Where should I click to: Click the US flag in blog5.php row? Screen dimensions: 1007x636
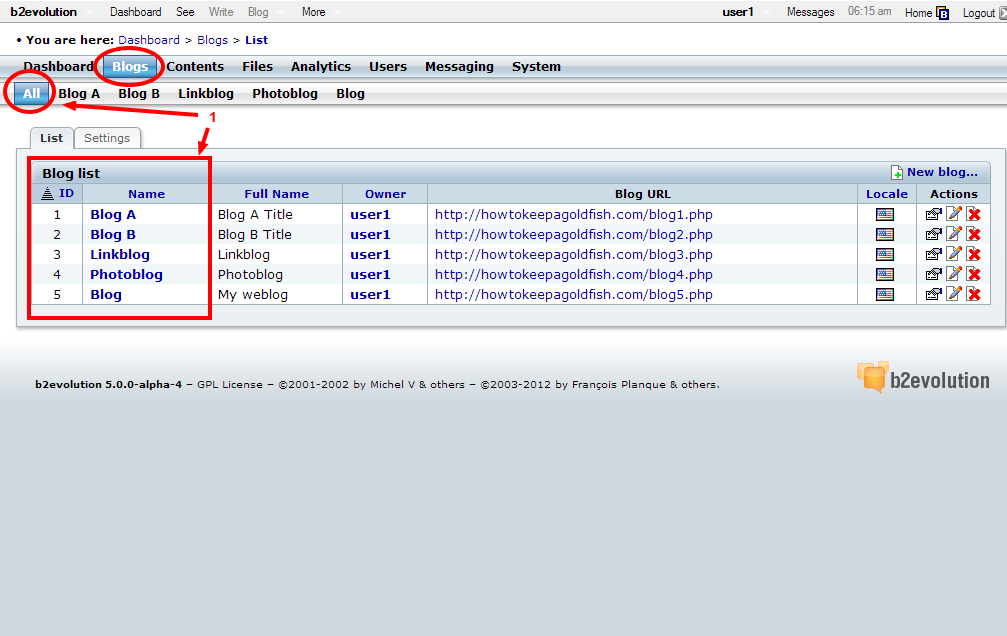coord(885,294)
